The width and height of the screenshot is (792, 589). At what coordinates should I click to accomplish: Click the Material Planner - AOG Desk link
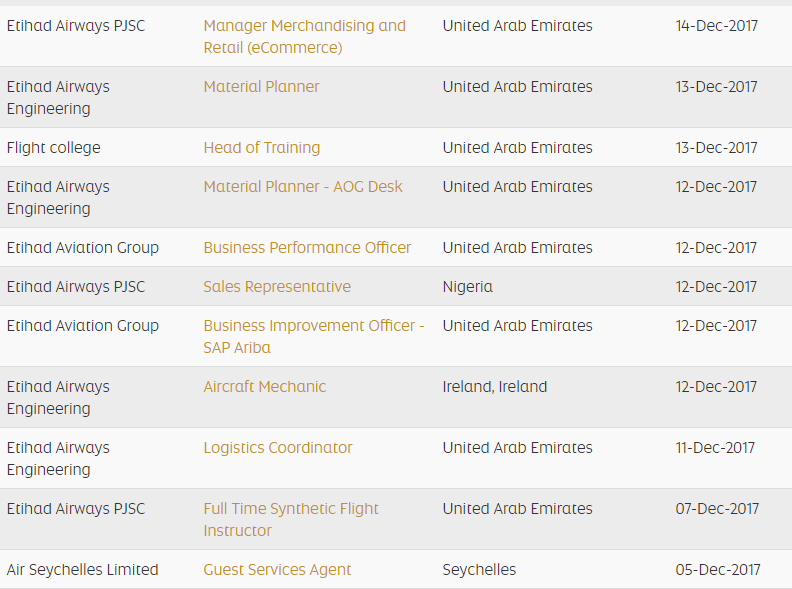point(303,187)
